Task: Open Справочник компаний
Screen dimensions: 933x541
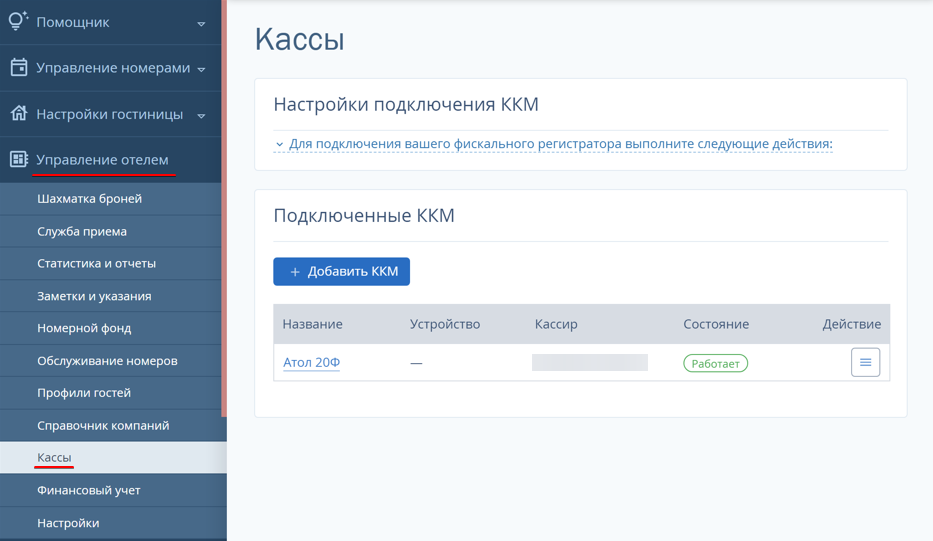Action: coord(111,426)
